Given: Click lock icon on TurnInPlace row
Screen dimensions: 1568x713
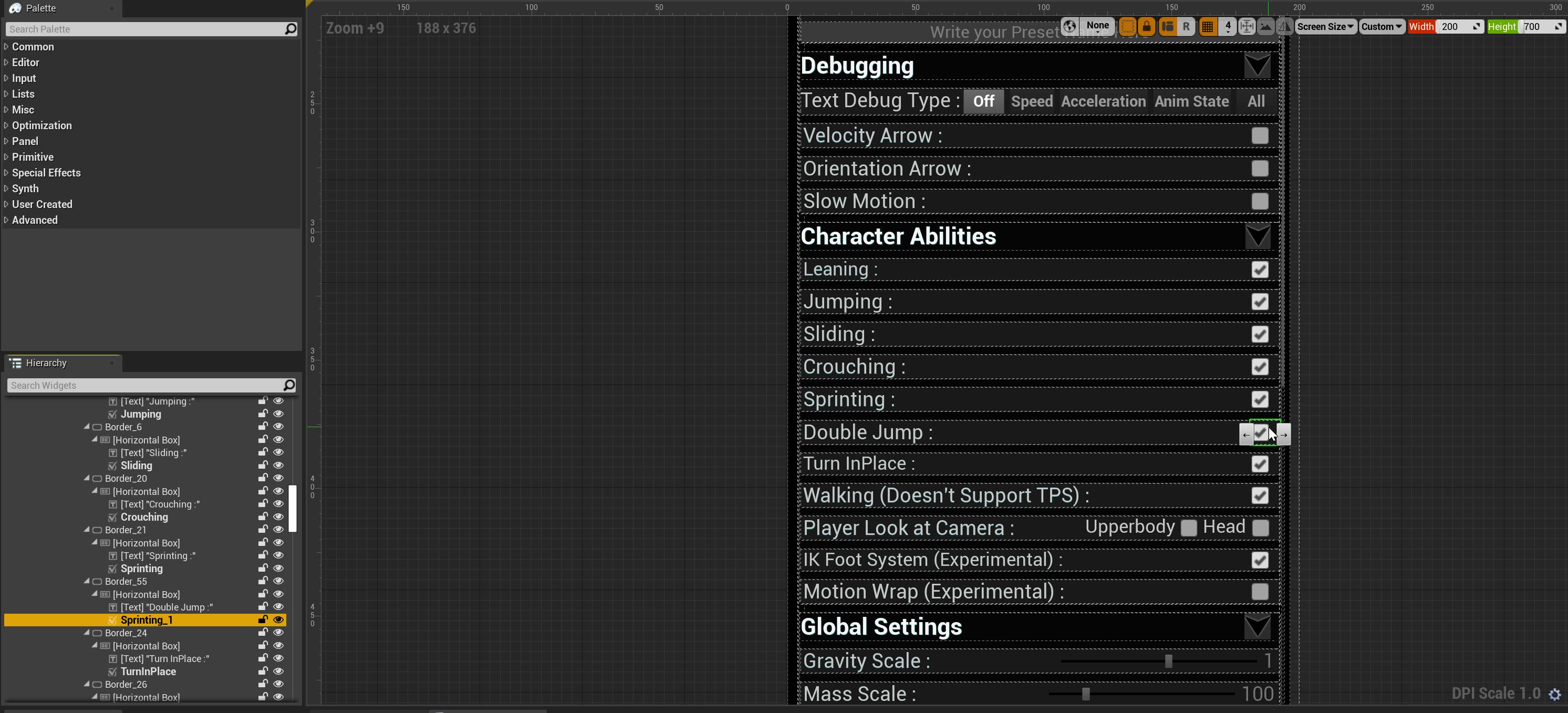Looking at the screenshot, I should point(263,671).
